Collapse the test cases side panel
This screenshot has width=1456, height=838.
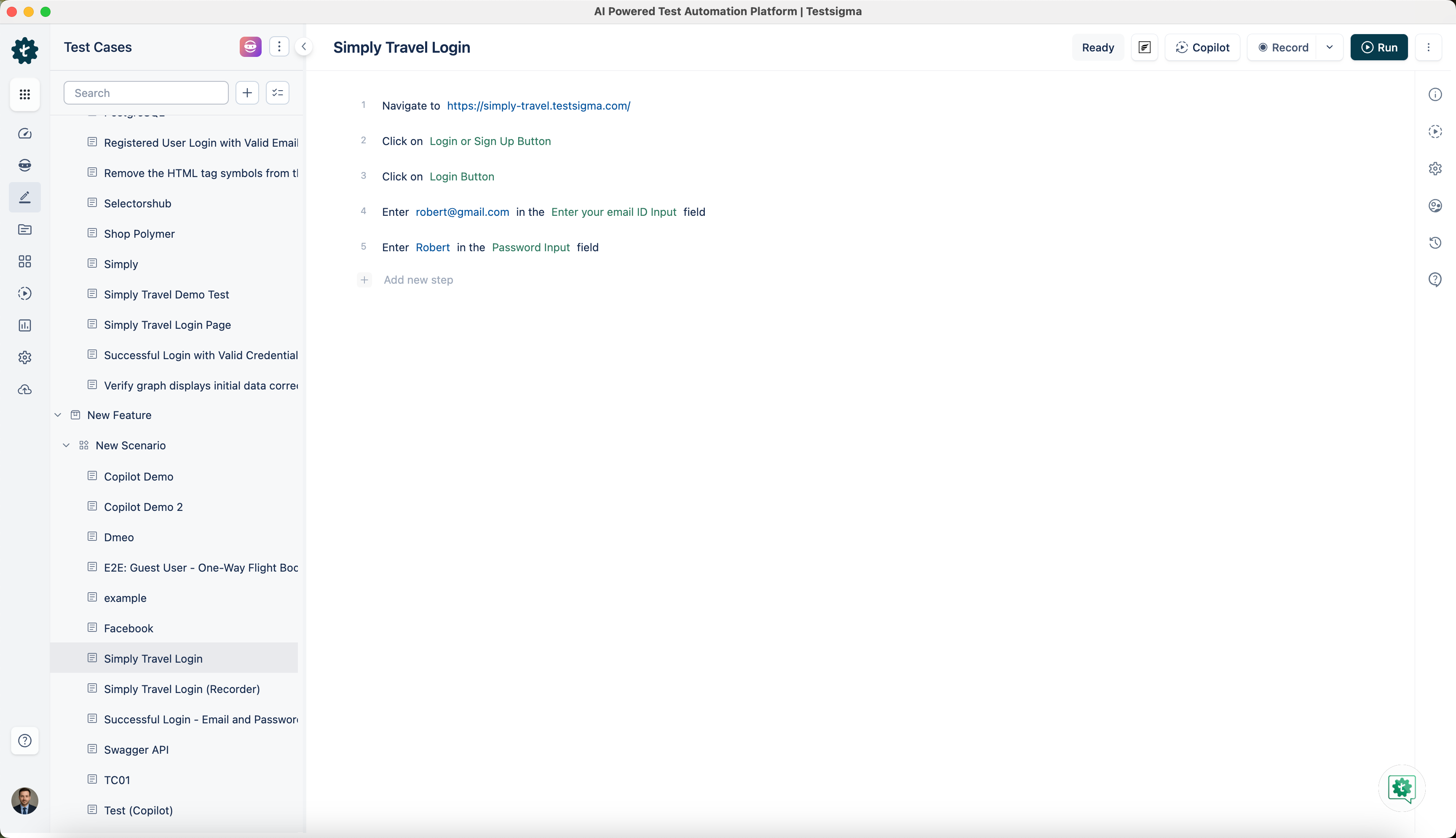pyautogui.click(x=304, y=47)
